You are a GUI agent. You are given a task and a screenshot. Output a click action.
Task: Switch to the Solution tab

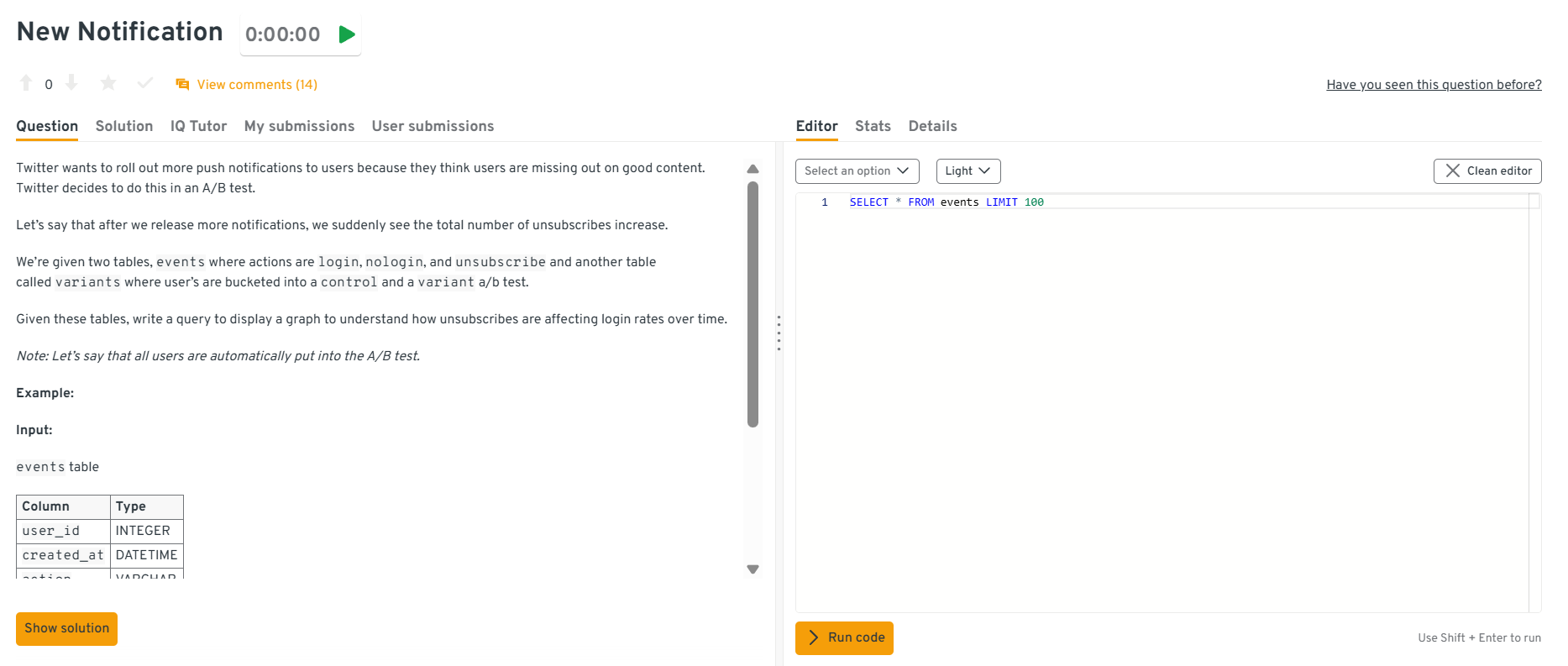(124, 126)
